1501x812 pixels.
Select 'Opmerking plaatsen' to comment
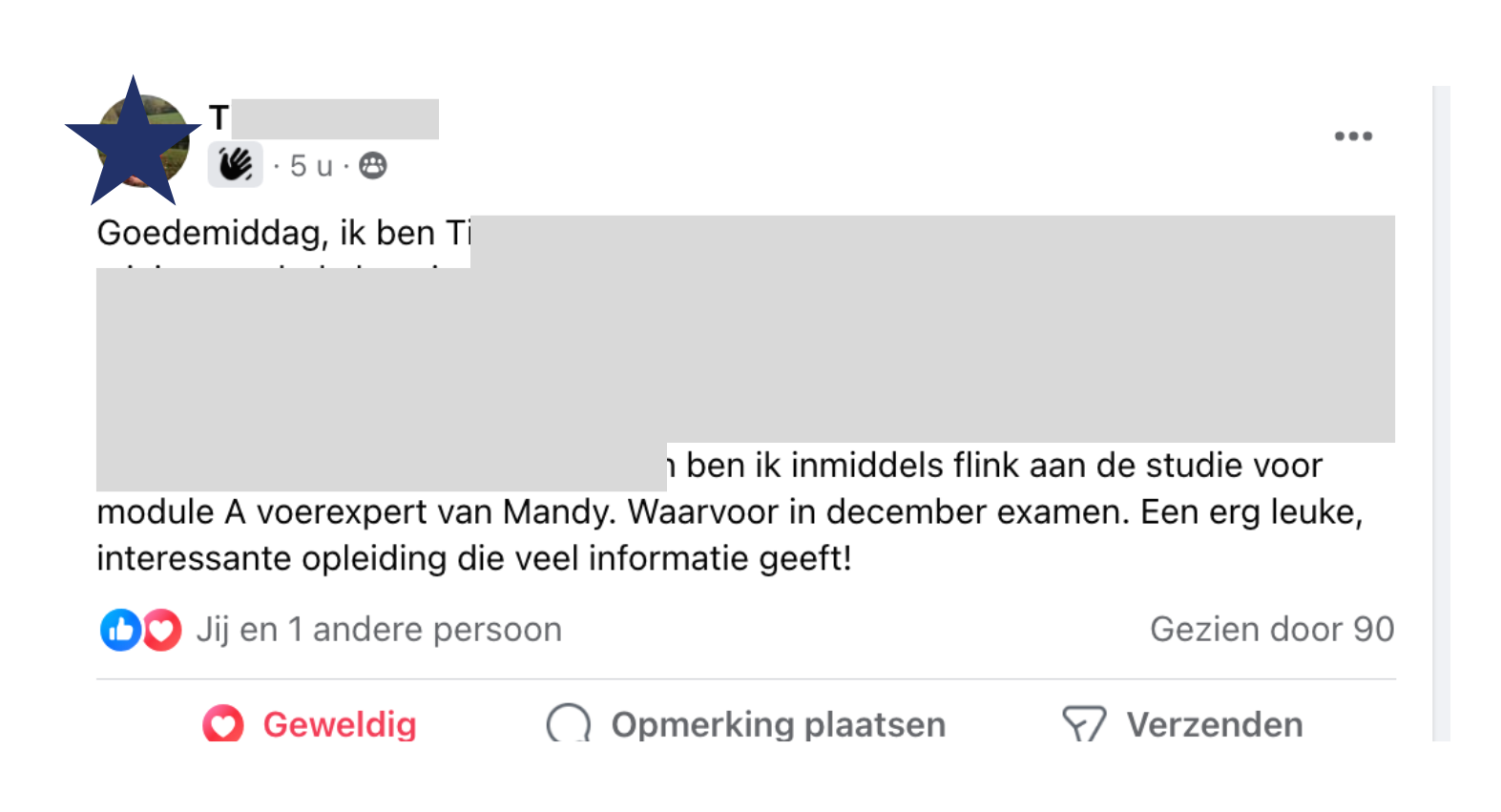pyautogui.click(x=779, y=724)
